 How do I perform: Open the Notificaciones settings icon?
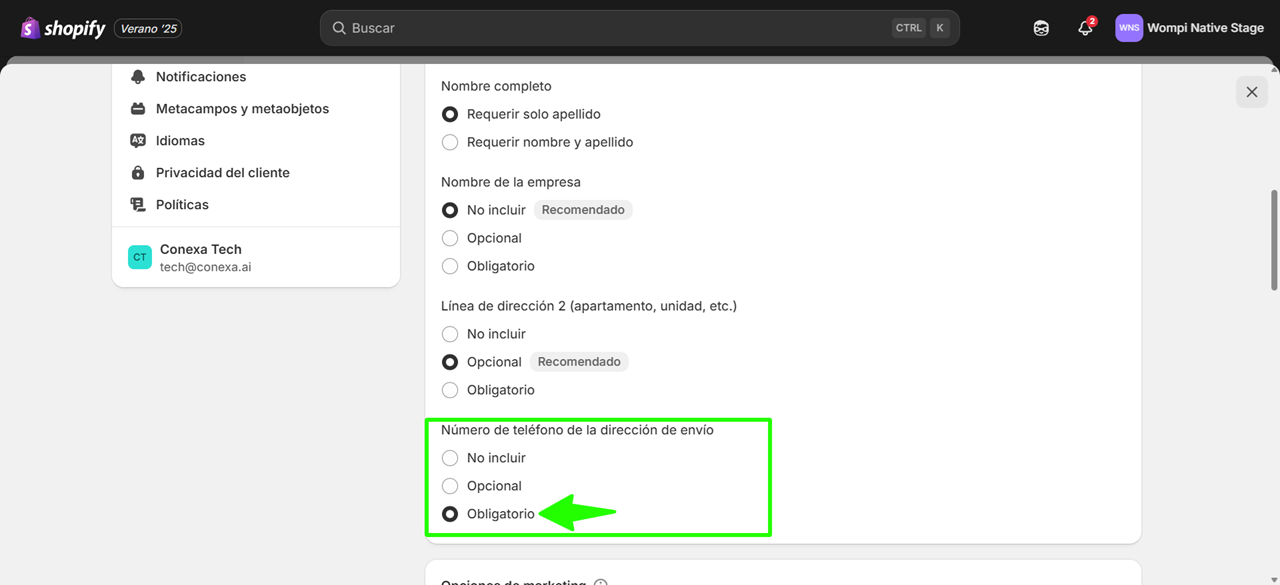pos(136,76)
